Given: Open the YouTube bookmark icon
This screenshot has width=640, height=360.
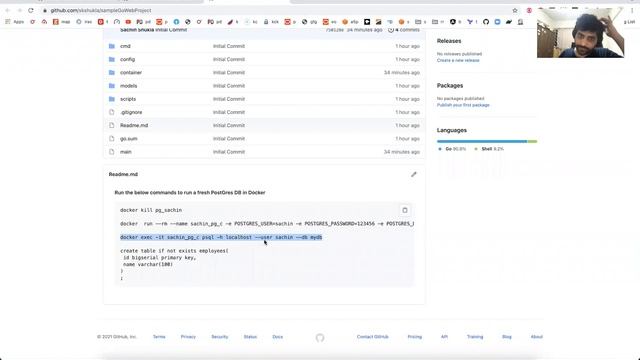Looking at the screenshot, I should [x=128, y=22].
